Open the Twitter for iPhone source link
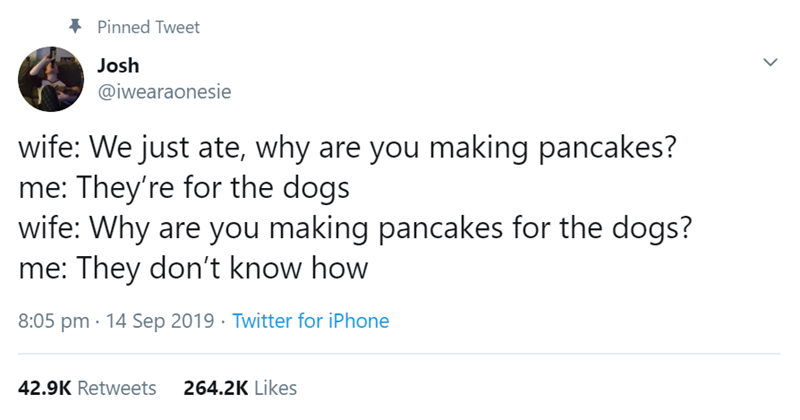800x420 pixels. (x=311, y=322)
